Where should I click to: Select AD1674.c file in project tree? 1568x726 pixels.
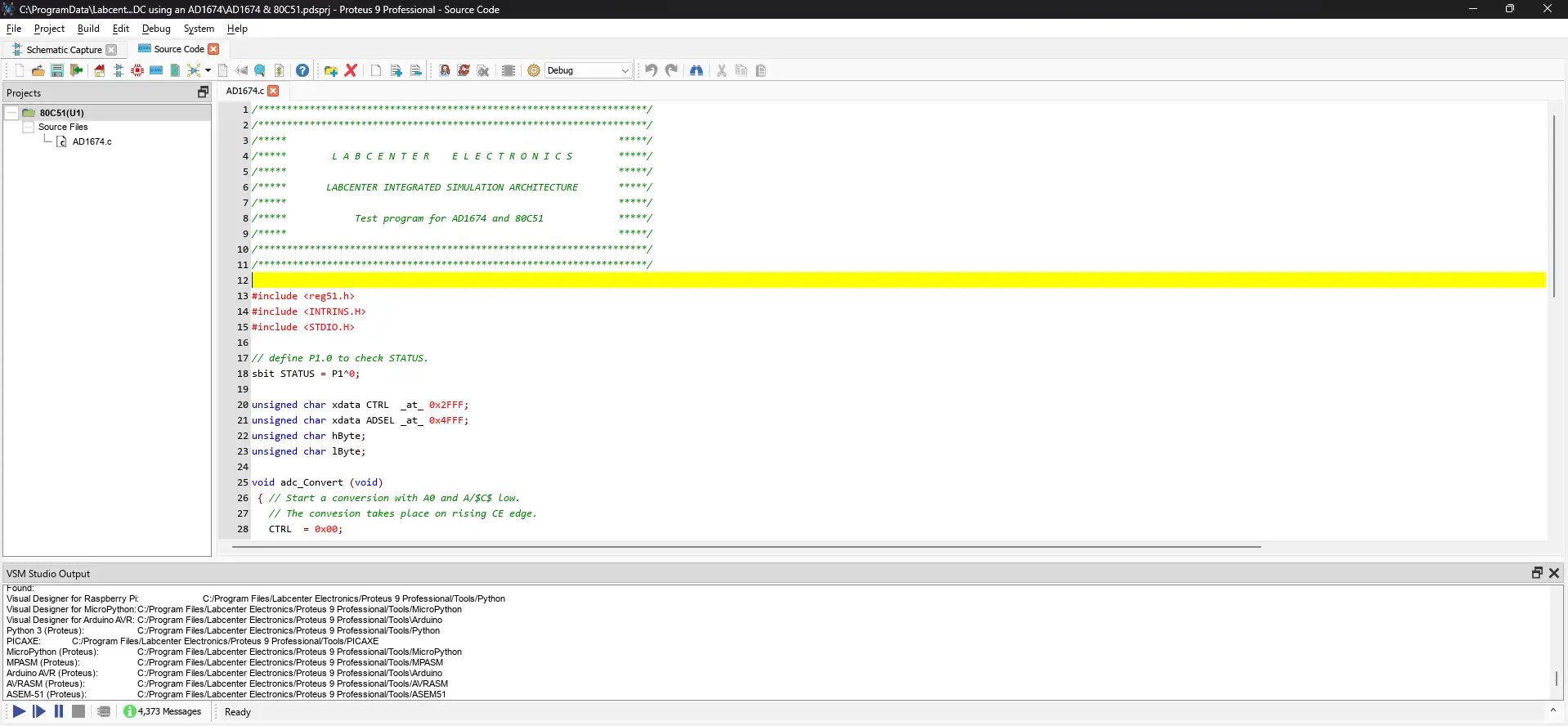(92, 141)
